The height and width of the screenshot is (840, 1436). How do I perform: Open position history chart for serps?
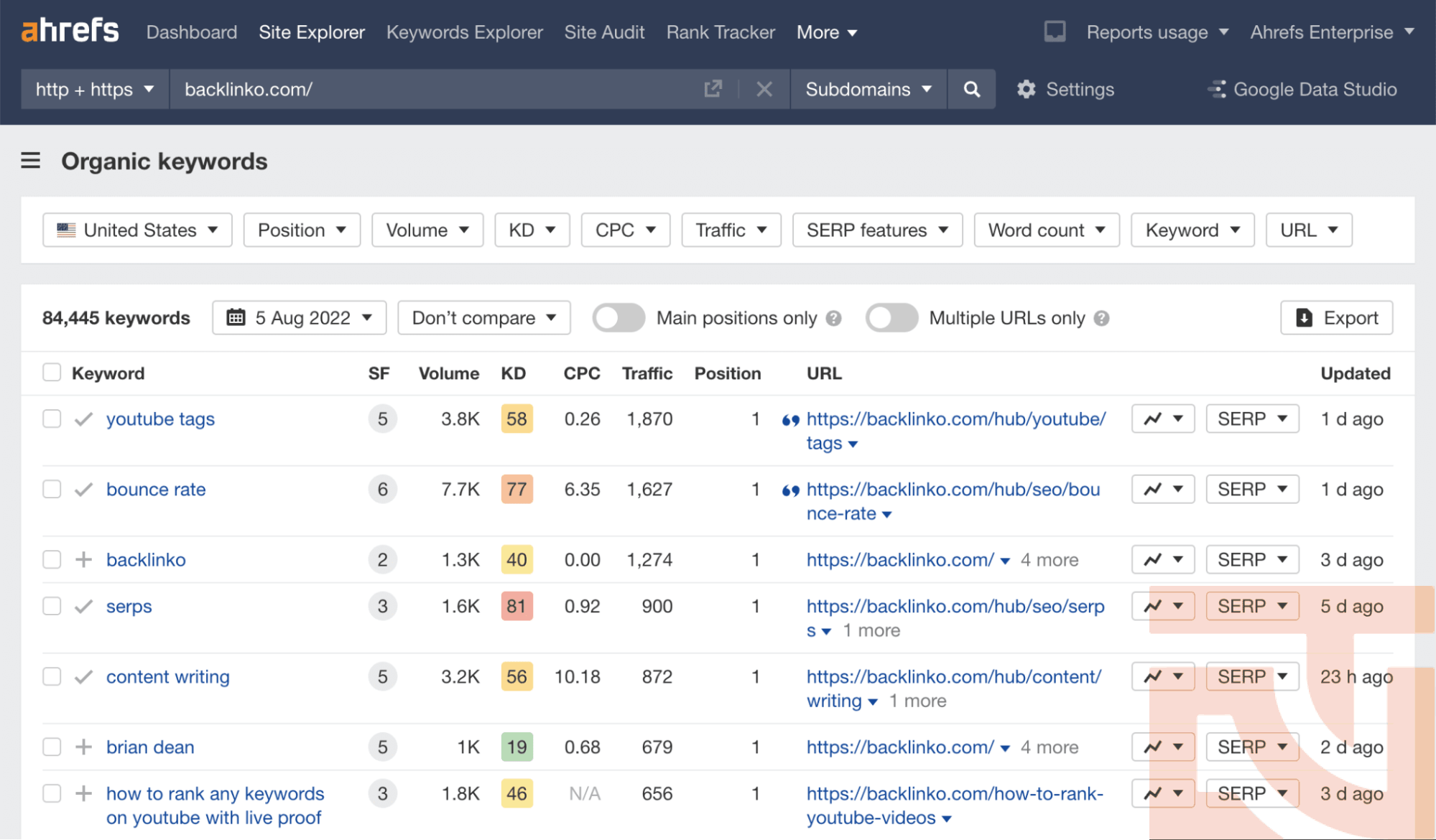coord(1163,606)
